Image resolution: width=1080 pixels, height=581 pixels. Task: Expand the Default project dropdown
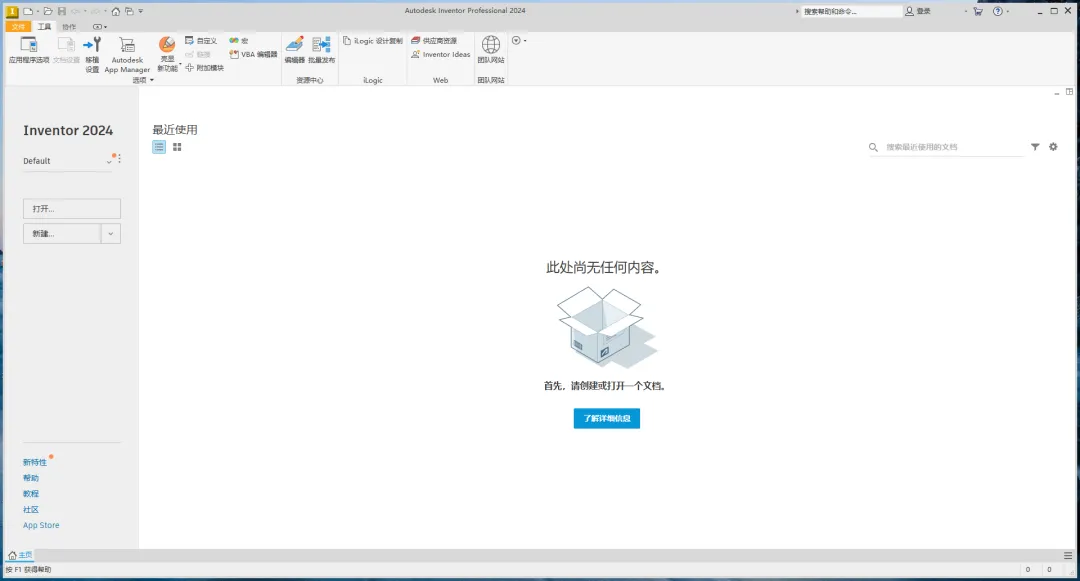click(x=109, y=161)
